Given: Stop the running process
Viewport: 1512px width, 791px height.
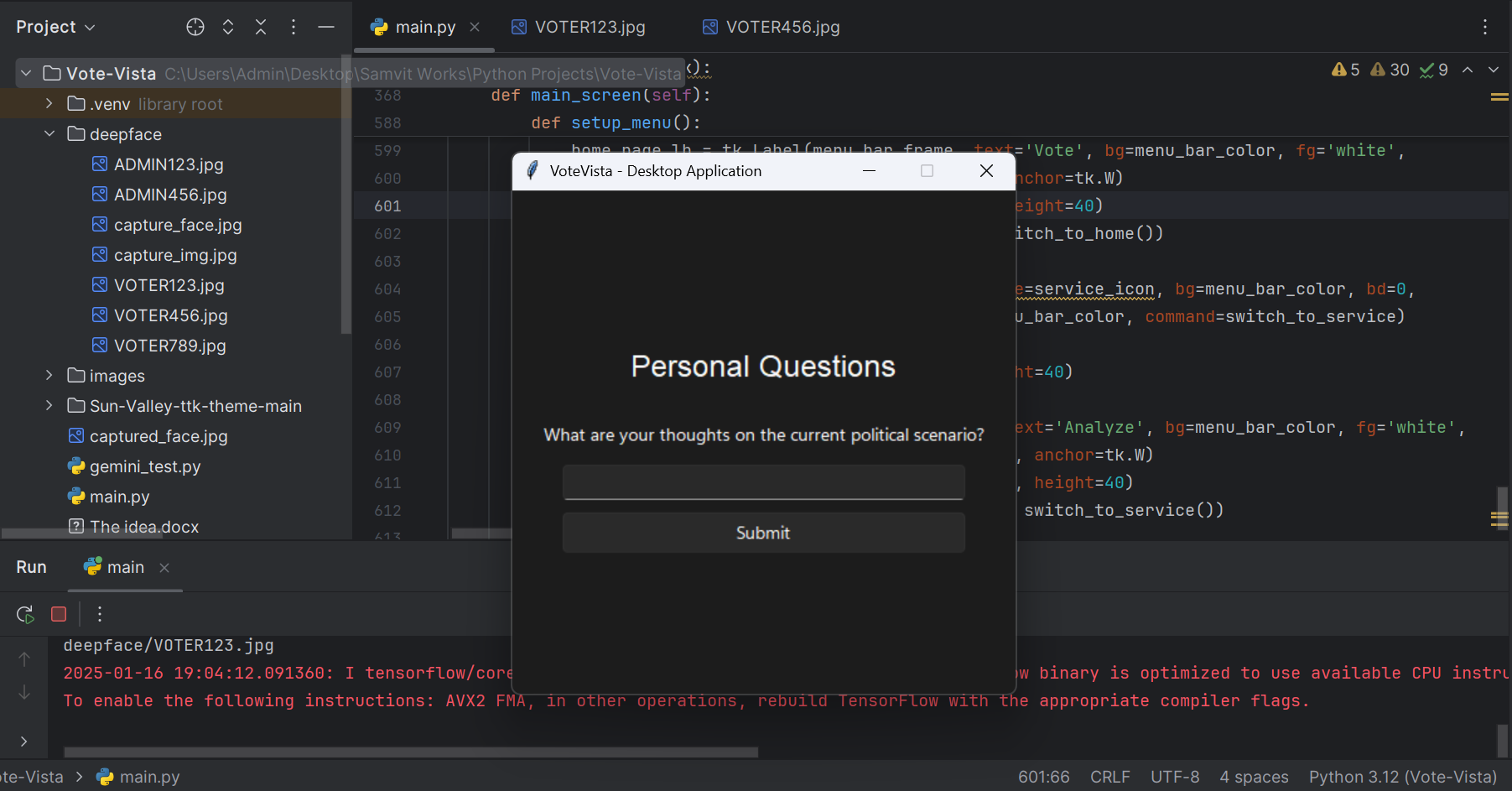Looking at the screenshot, I should tap(59, 614).
